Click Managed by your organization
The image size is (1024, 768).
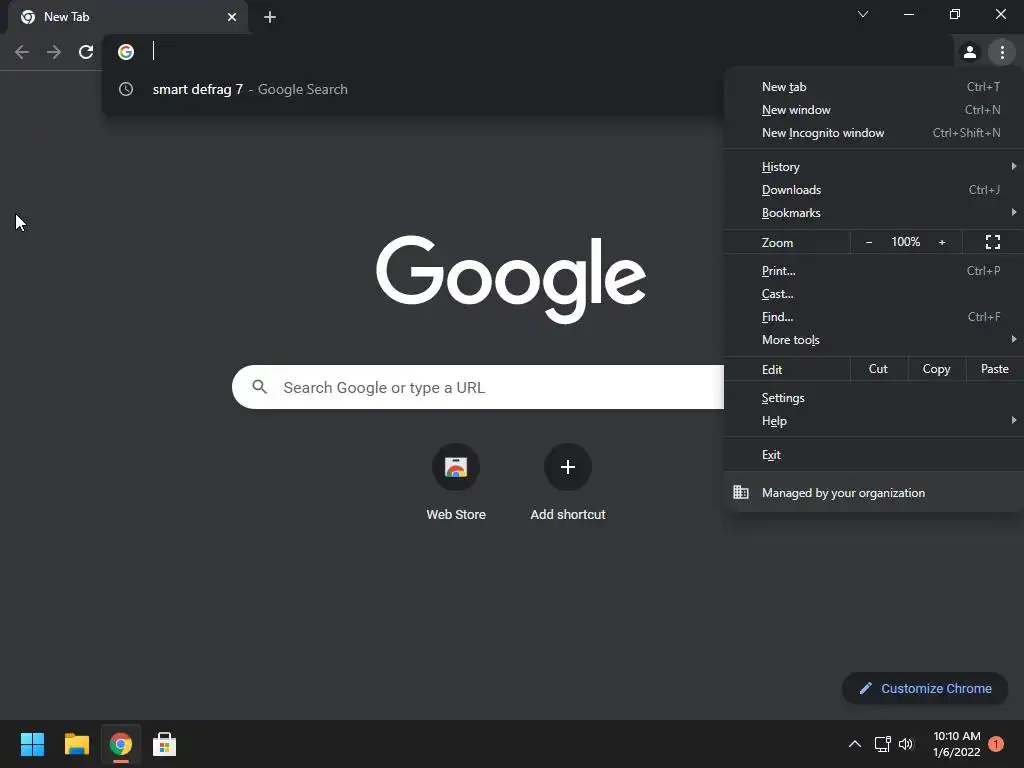(x=874, y=492)
